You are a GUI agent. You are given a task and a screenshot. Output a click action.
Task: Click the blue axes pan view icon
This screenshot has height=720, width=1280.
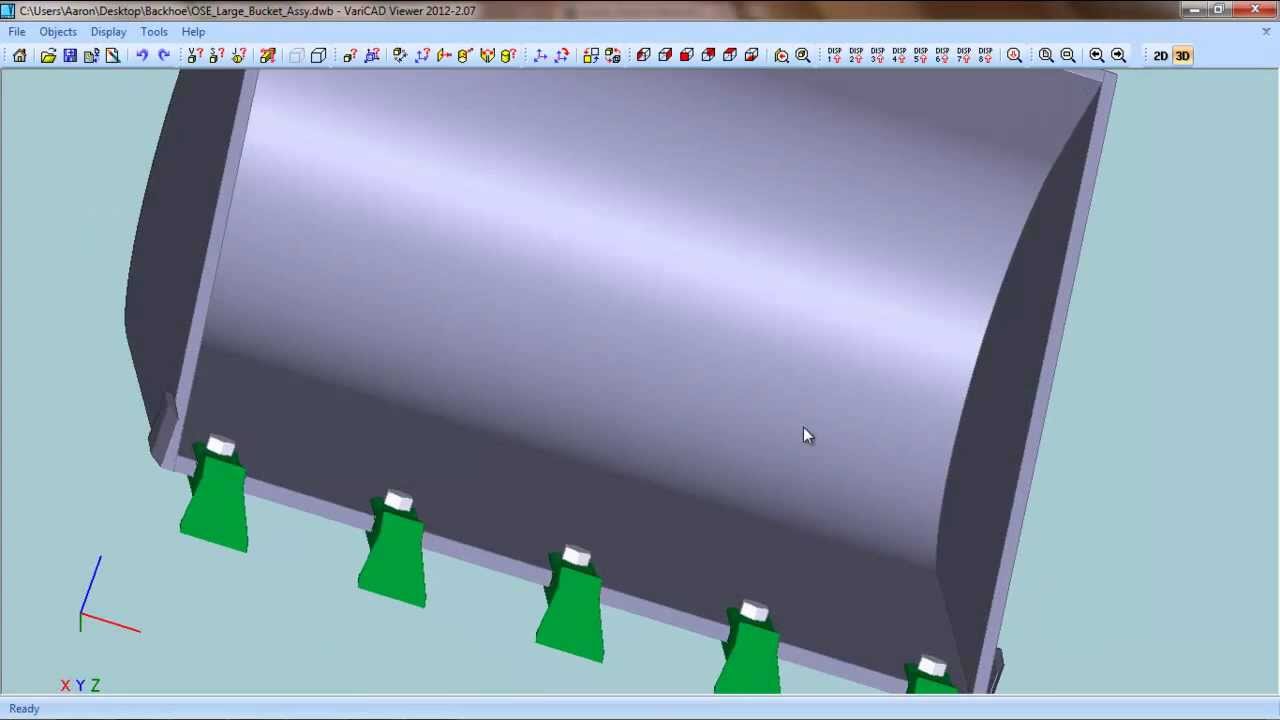pyautogui.click(x=540, y=56)
